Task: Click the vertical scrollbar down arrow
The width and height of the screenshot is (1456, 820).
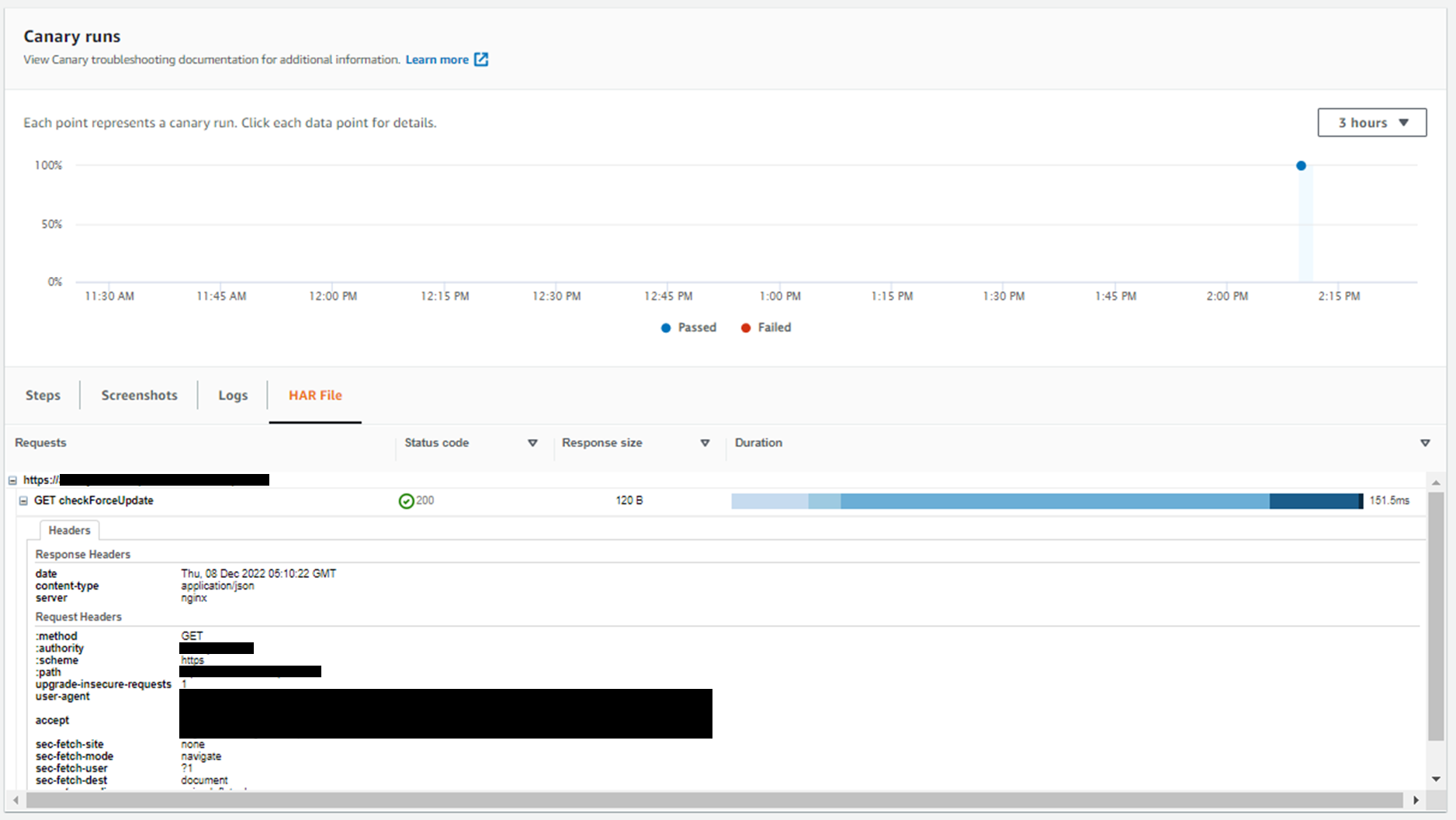Action: click(x=1436, y=779)
